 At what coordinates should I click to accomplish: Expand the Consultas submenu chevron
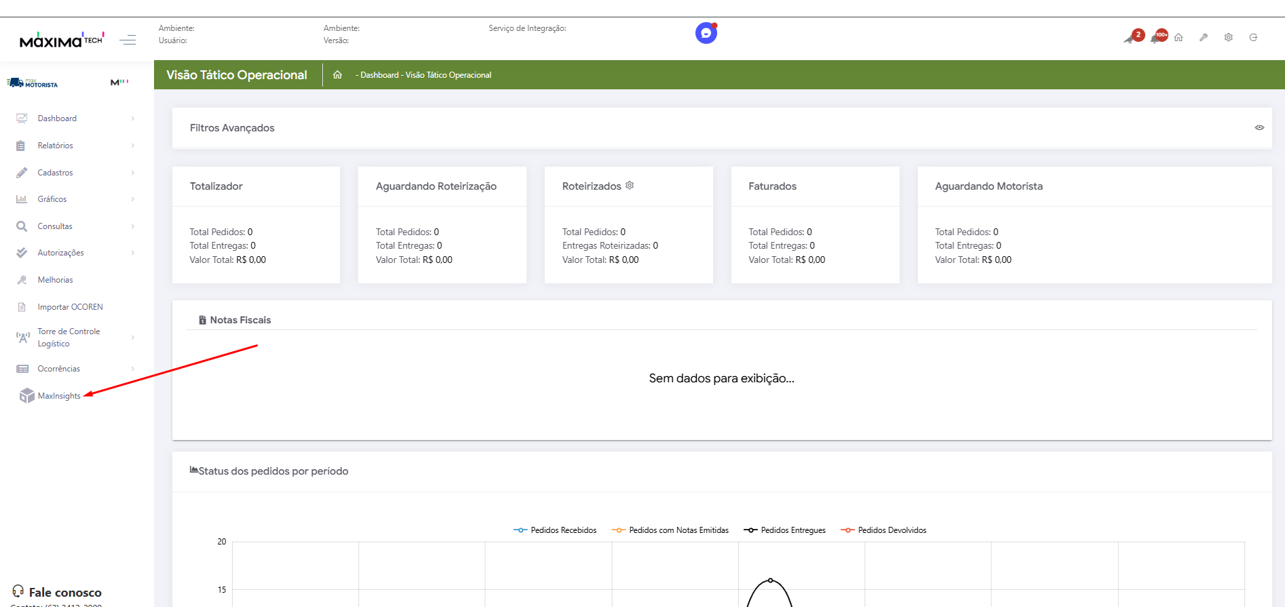click(x=132, y=227)
